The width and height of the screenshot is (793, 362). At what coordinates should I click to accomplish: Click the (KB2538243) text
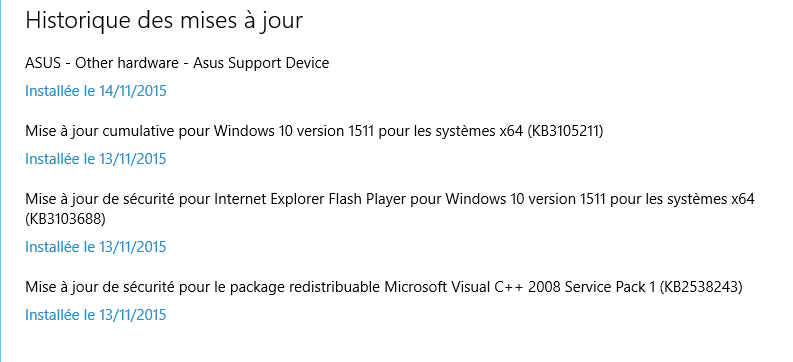click(x=701, y=287)
